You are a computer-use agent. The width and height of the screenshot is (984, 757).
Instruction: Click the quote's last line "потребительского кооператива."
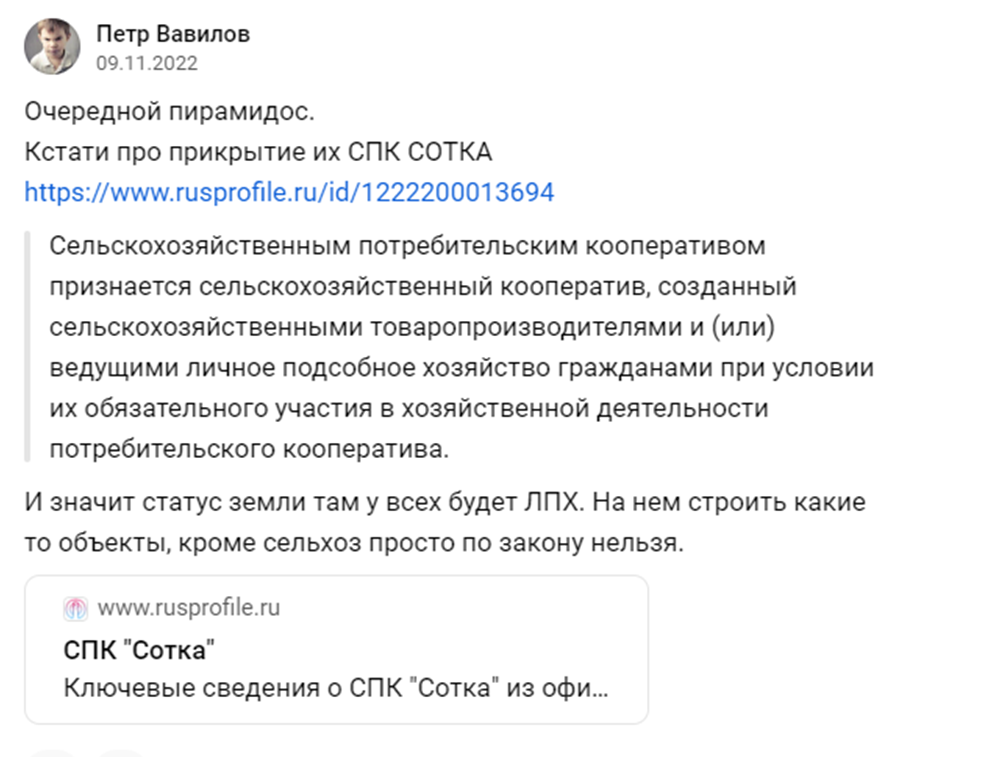[x=250, y=450]
